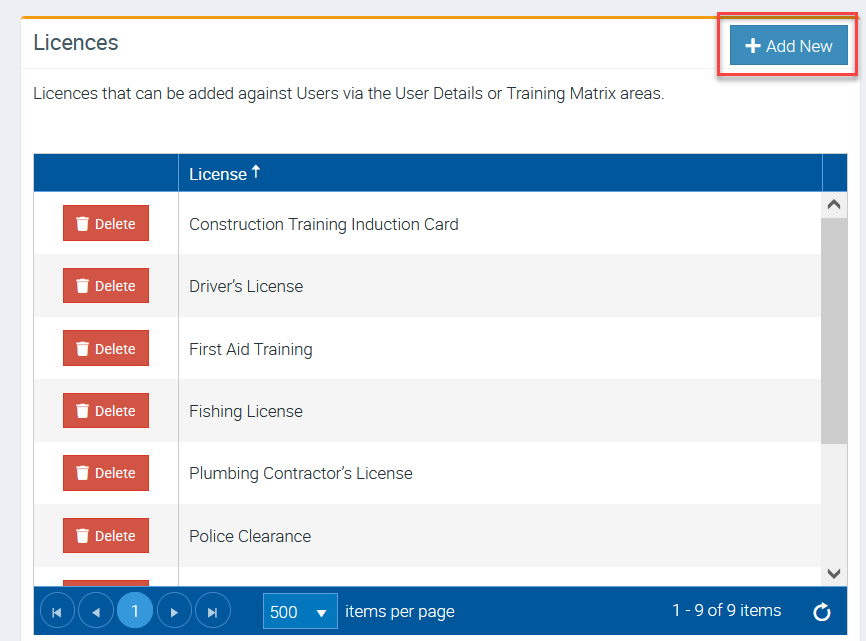Delete the Driver's License entry
This screenshot has width=866, height=641.
[x=106, y=286]
